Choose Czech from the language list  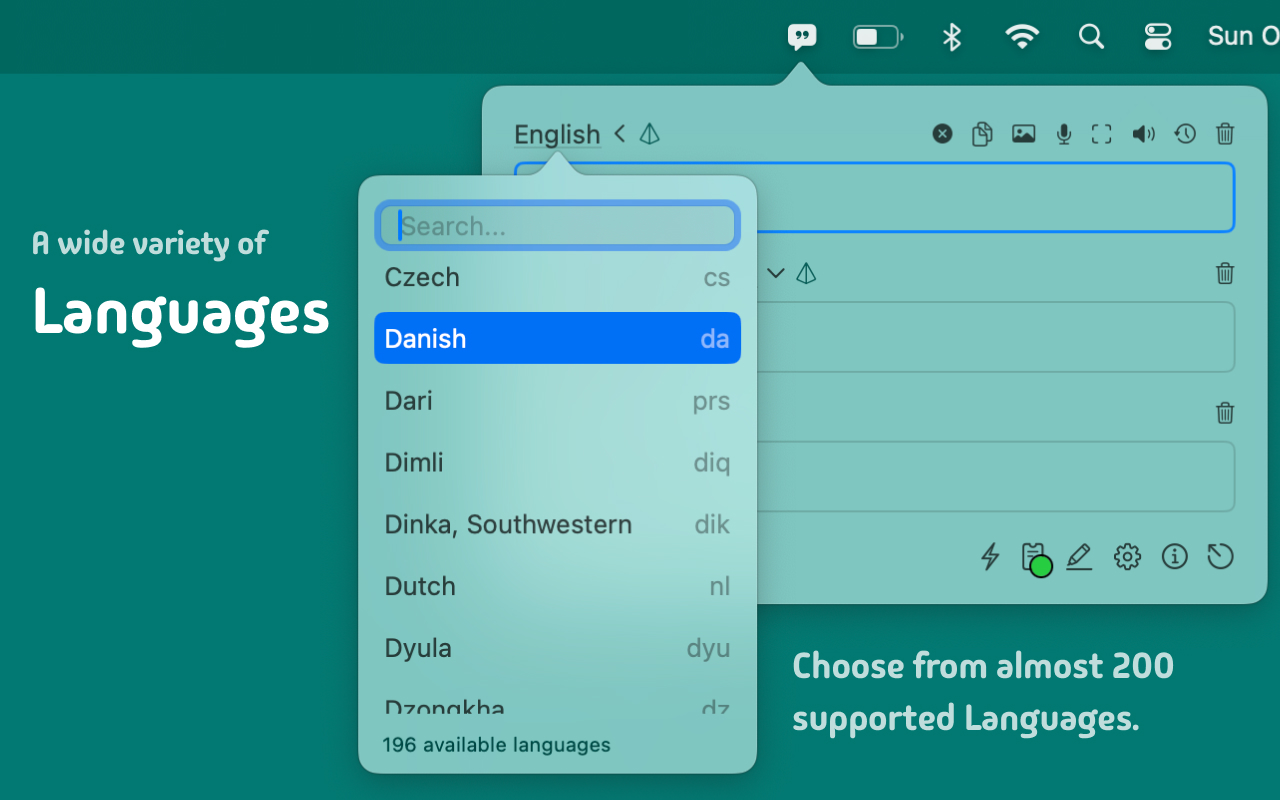(x=557, y=277)
